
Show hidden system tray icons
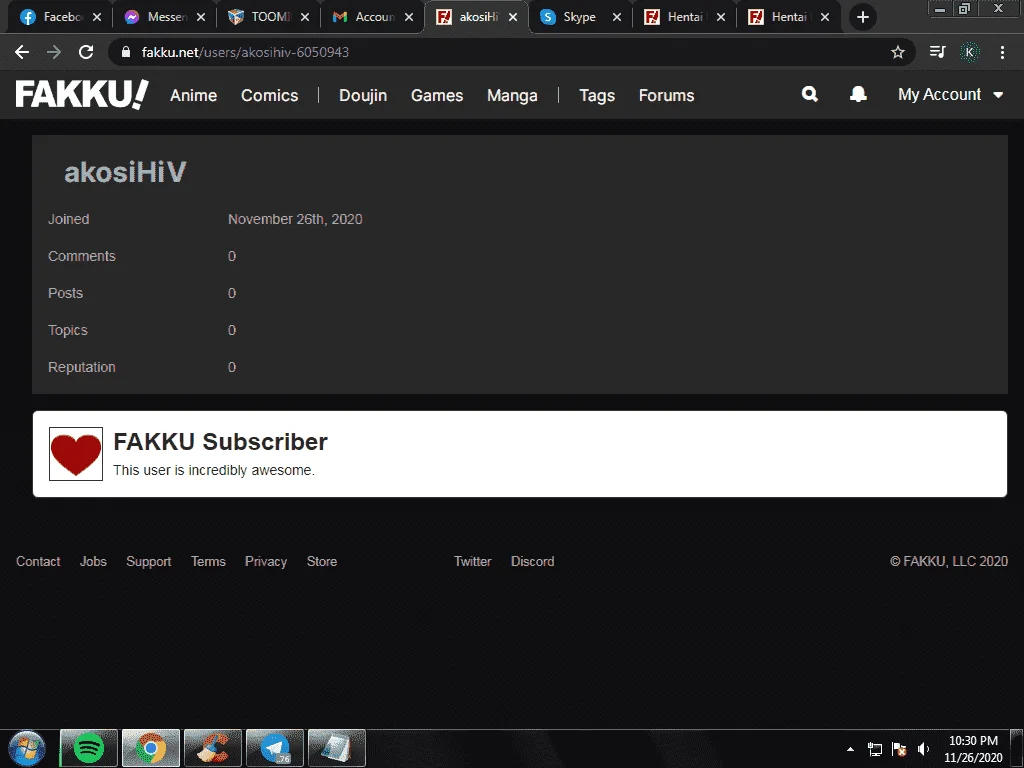850,749
